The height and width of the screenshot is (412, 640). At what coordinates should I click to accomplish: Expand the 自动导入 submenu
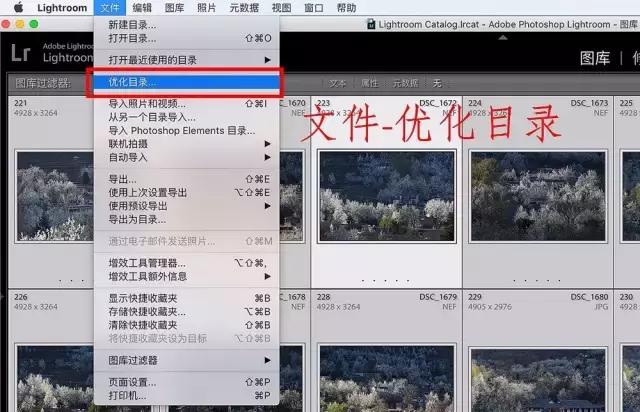pyautogui.click(x=187, y=157)
